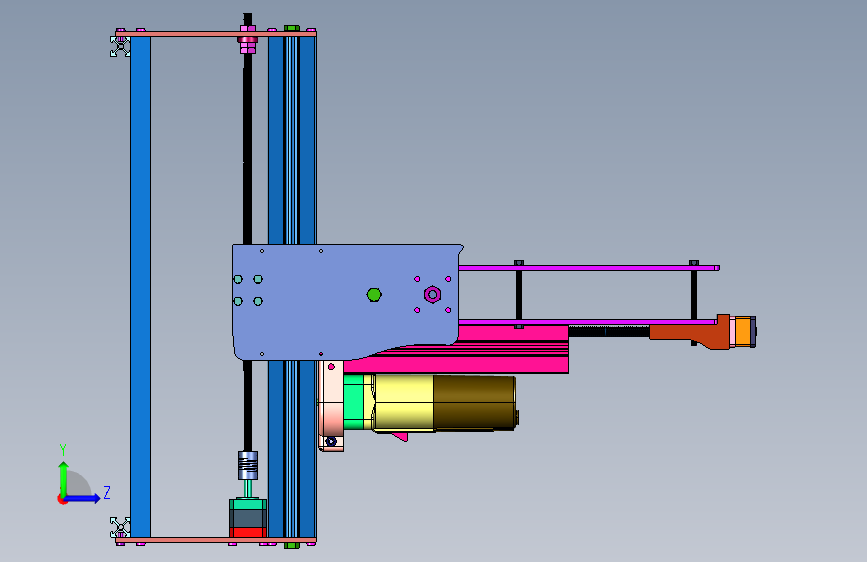Select the gray stepper motor body at bottom
The height and width of the screenshot is (562, 867).
pyautogui.click(x=248, y=518)
